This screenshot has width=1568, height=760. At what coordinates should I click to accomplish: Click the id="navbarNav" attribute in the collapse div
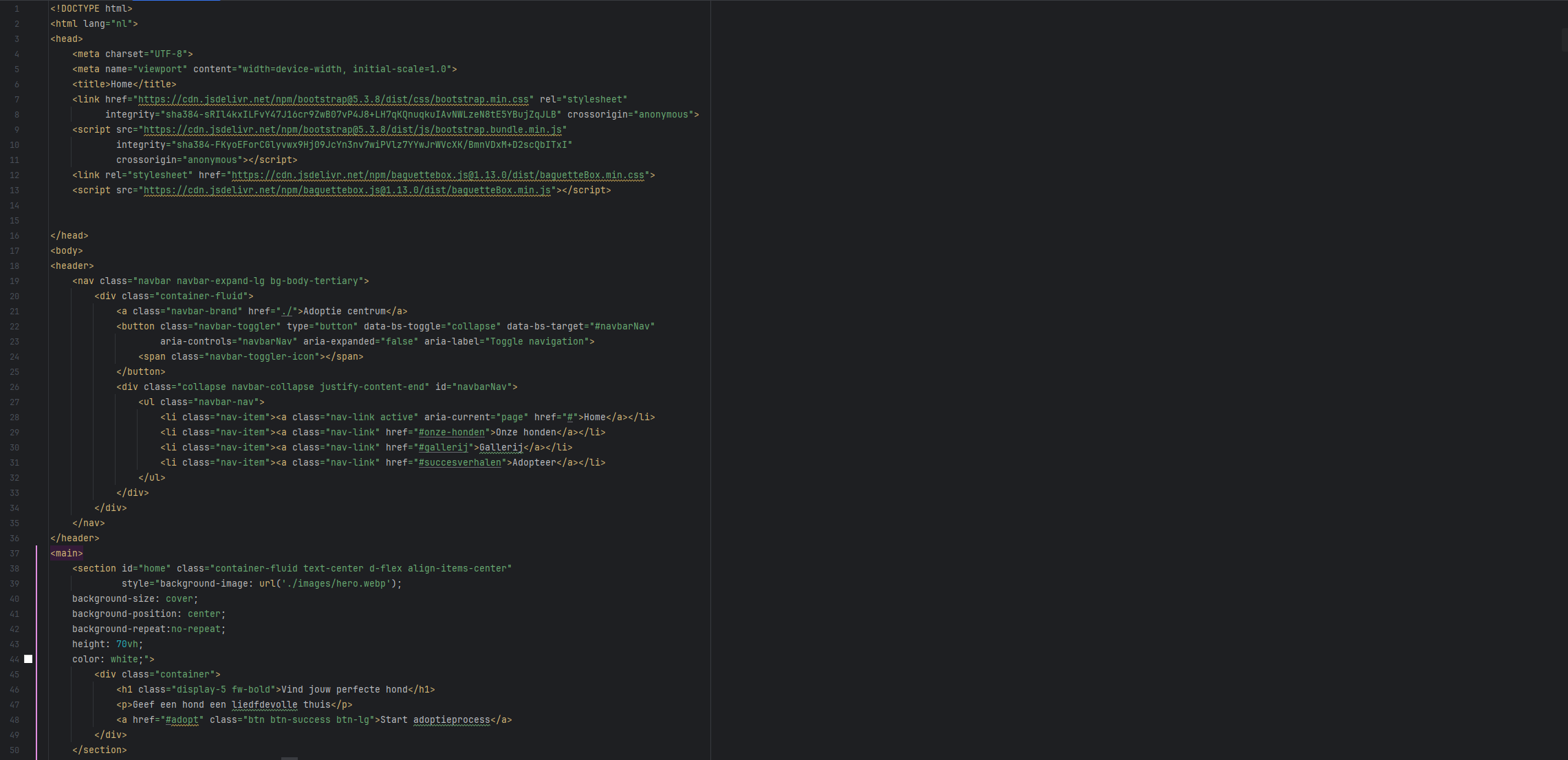coord(474,387)
